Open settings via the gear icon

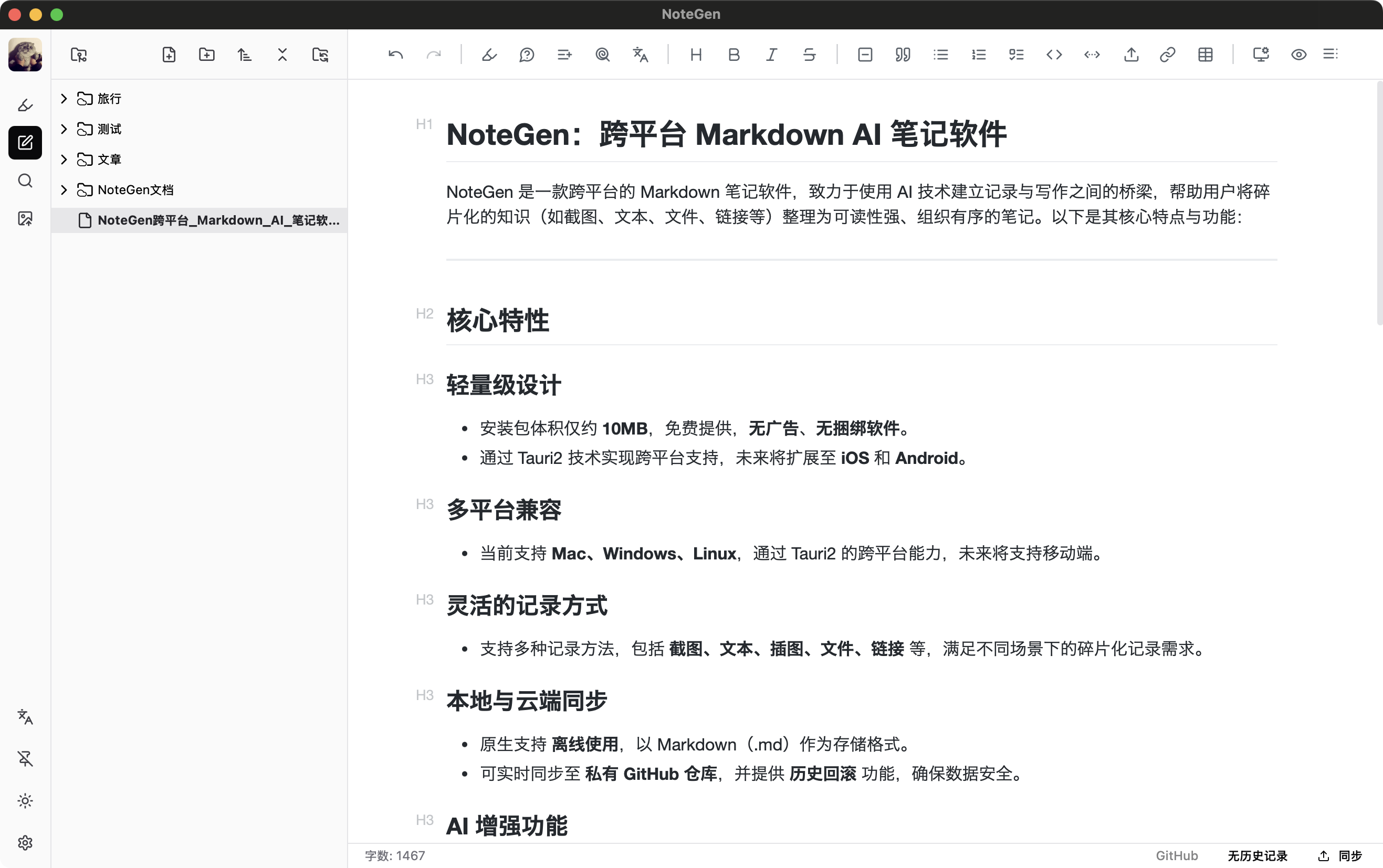[x=25, y=842]
